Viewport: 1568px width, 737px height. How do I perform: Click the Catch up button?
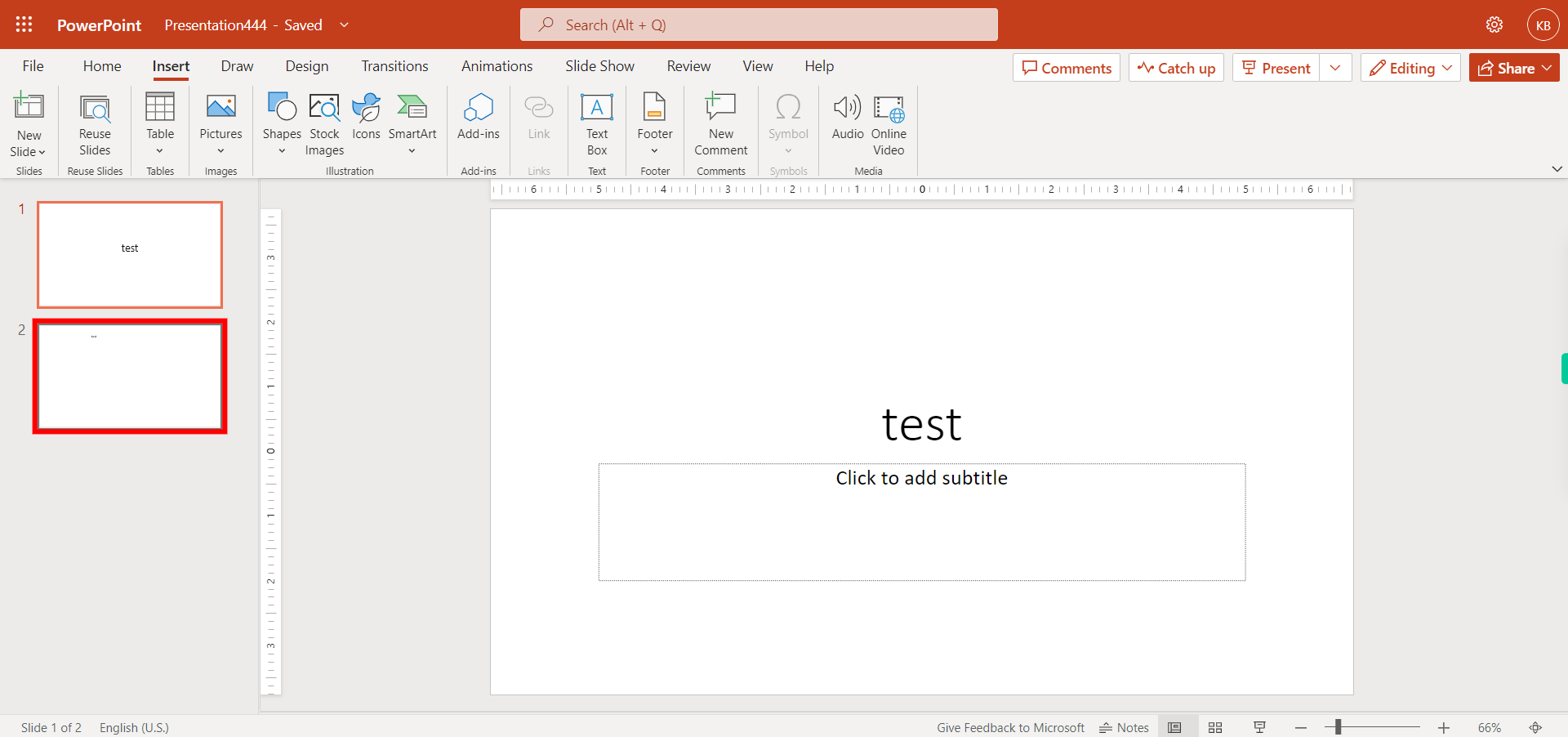click(1176, 68)
